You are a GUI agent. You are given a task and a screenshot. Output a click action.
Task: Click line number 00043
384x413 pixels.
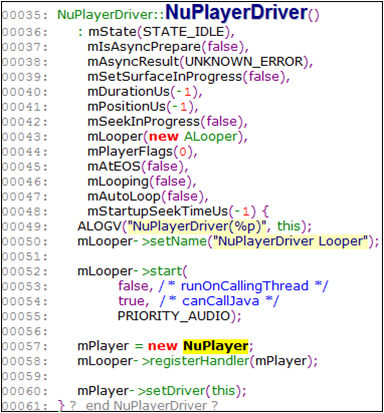click(x=24, y=137)
